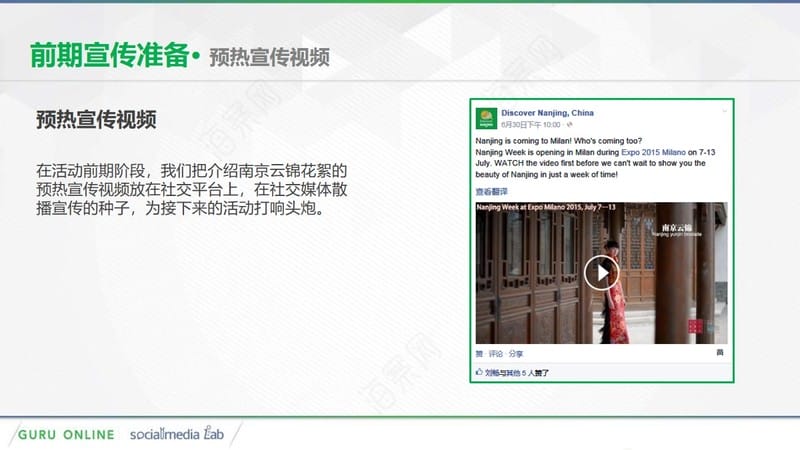Click the post timestamp 6月30日下午 10:00
This screenshot has width=800, height=450.
pyautogui.click(x=531, y=124)
